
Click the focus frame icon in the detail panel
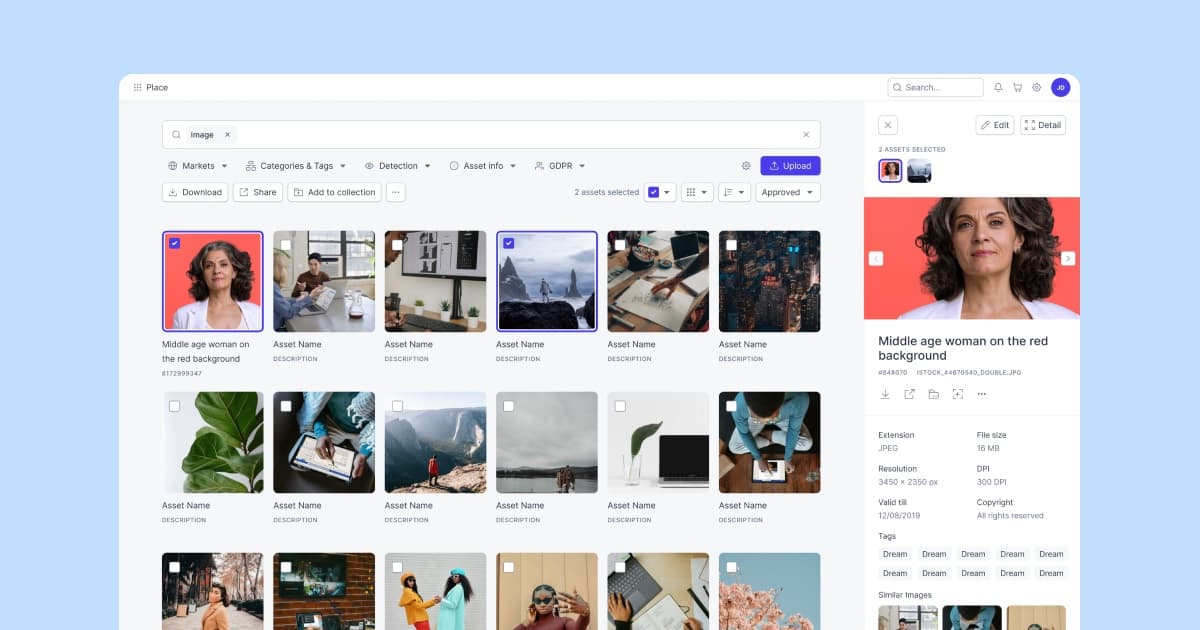coord(957,394)
